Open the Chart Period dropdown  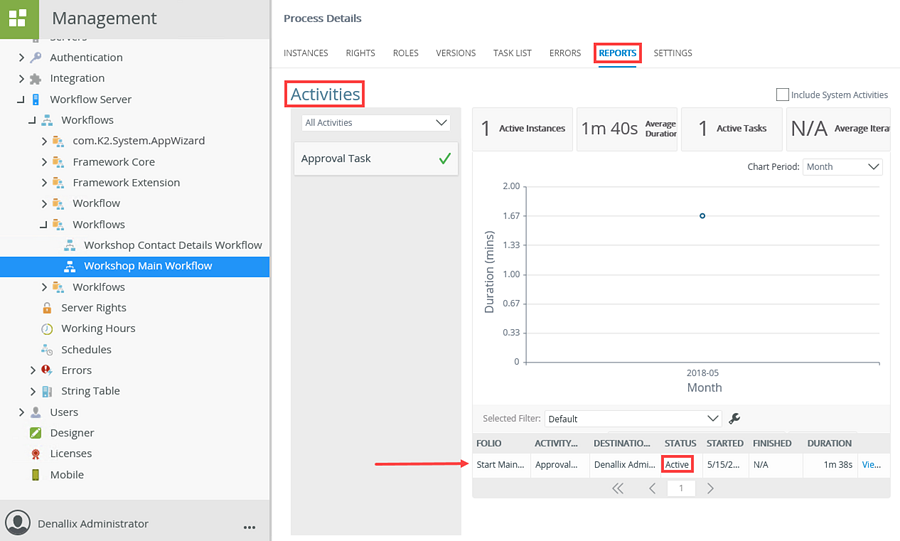pyautogui.click(x=842, y=167)
